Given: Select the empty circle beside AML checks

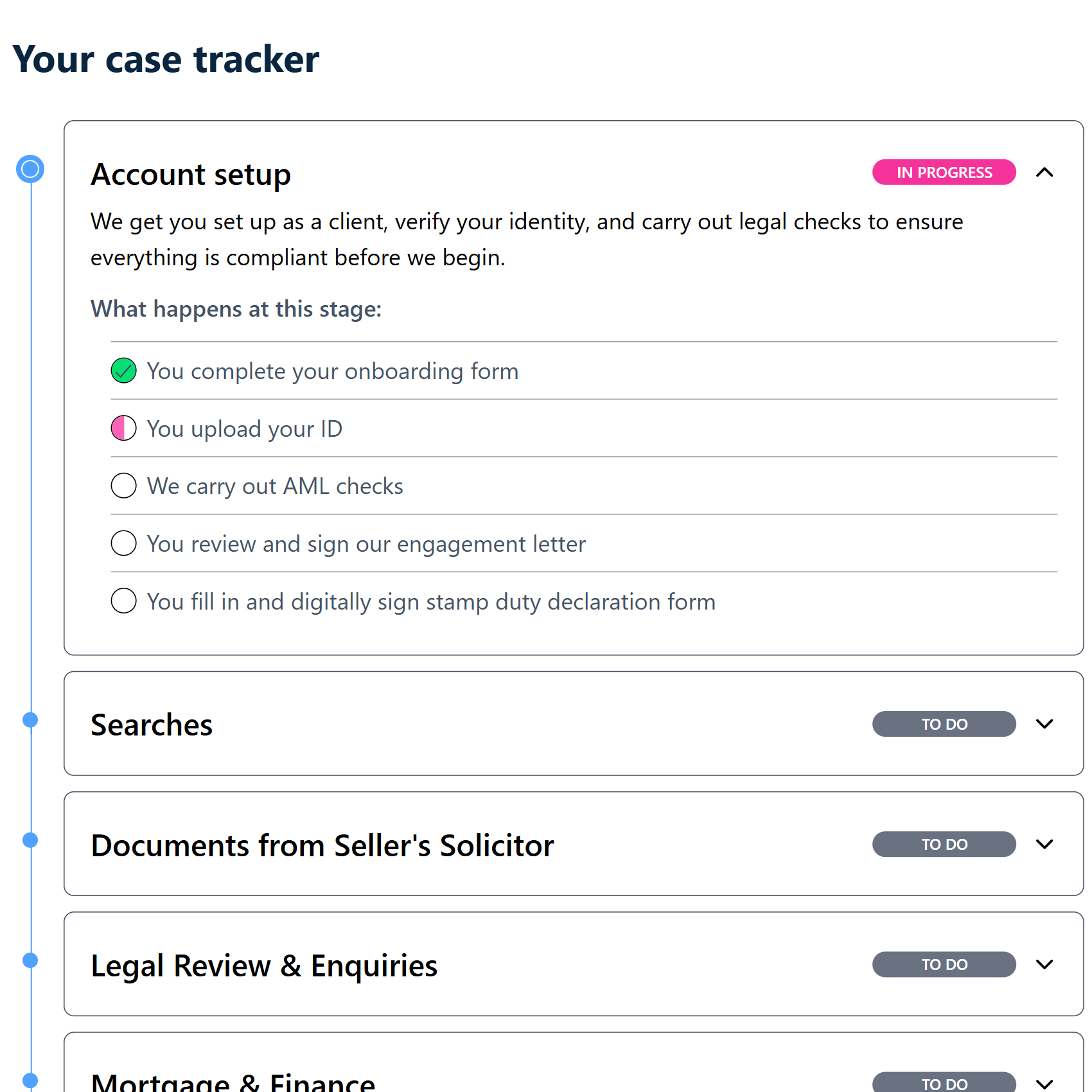Looking at the screenshot, I should (x=123, y=486).
